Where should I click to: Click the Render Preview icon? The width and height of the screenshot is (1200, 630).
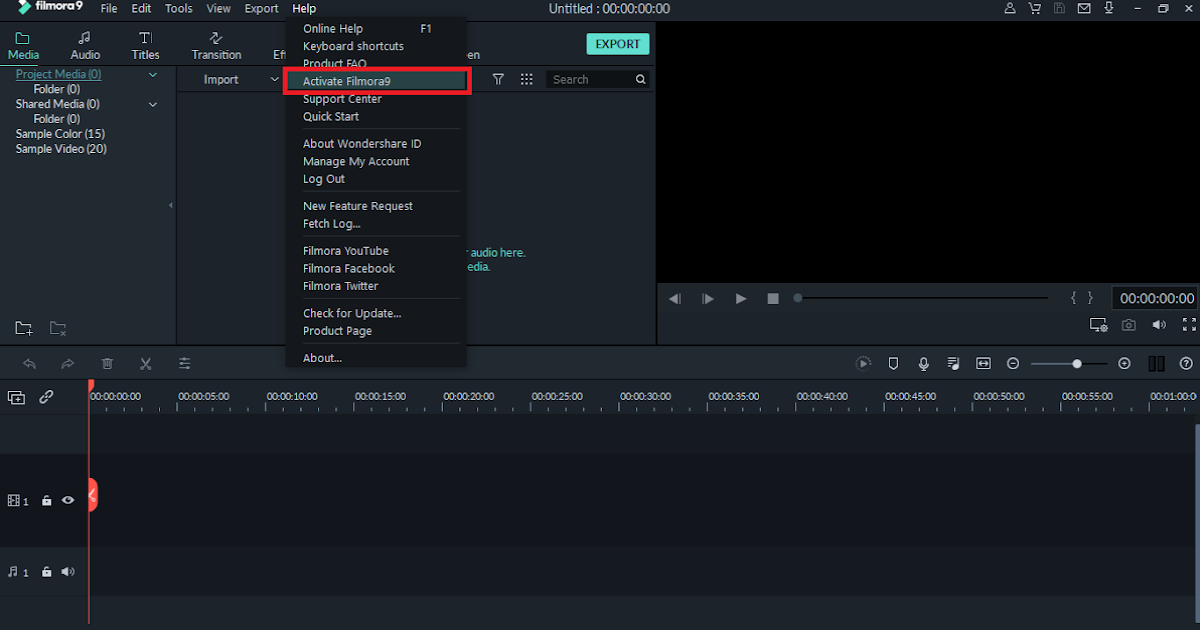coord(864,364)
